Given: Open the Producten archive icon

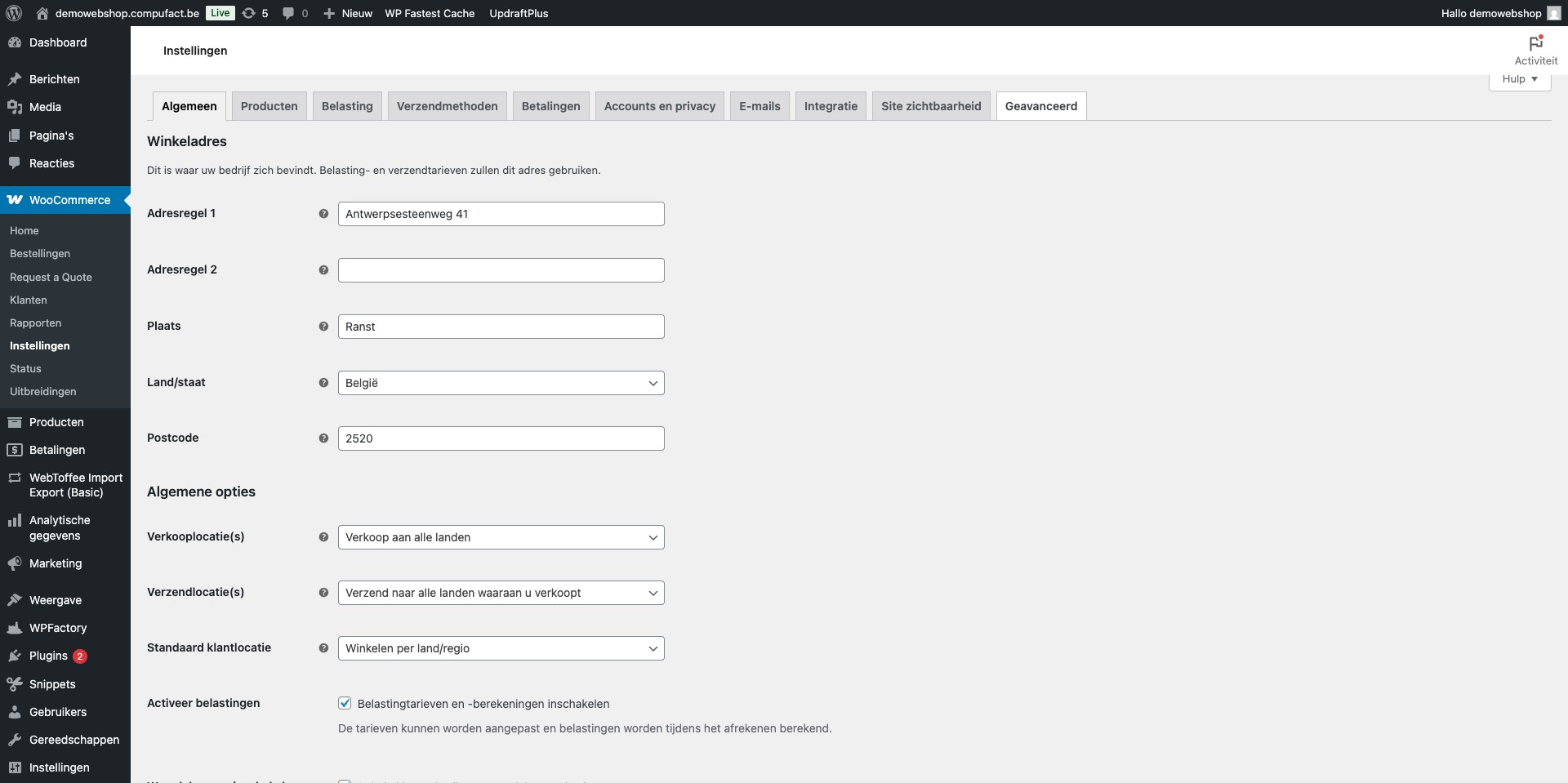Looking at the screenshot, I should click(x=14, y=422).
